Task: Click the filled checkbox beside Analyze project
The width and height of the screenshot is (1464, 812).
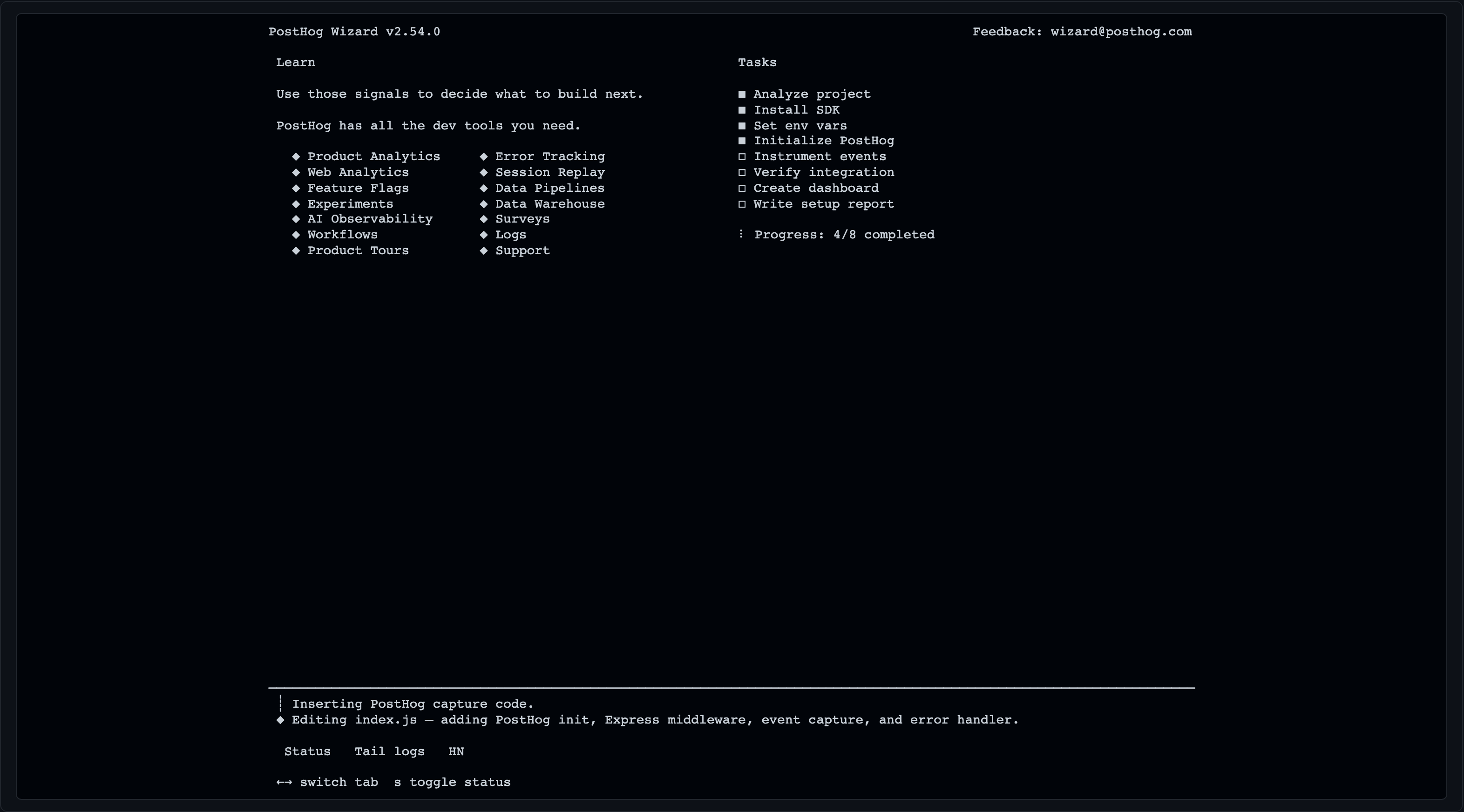Action: click(x=742, y=95)
